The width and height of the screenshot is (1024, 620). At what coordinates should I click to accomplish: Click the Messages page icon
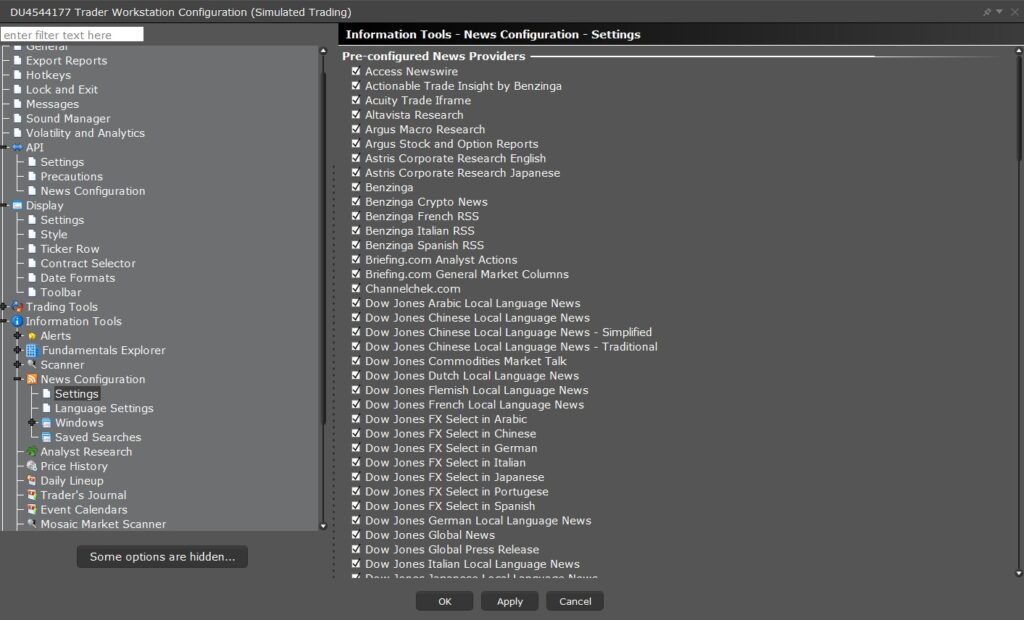pyautogui.click(x=18, y=104)
